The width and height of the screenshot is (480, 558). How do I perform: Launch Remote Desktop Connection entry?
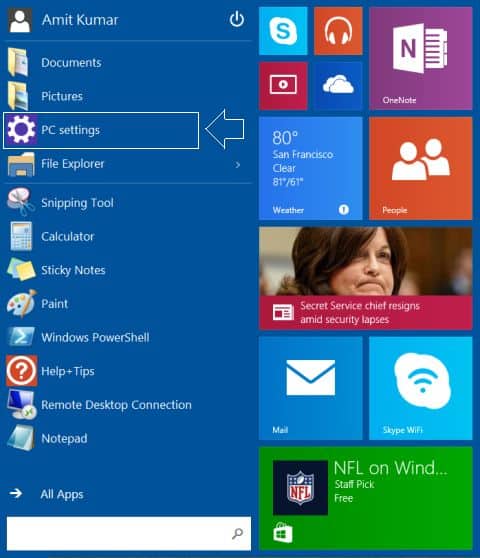click(128, 405)
